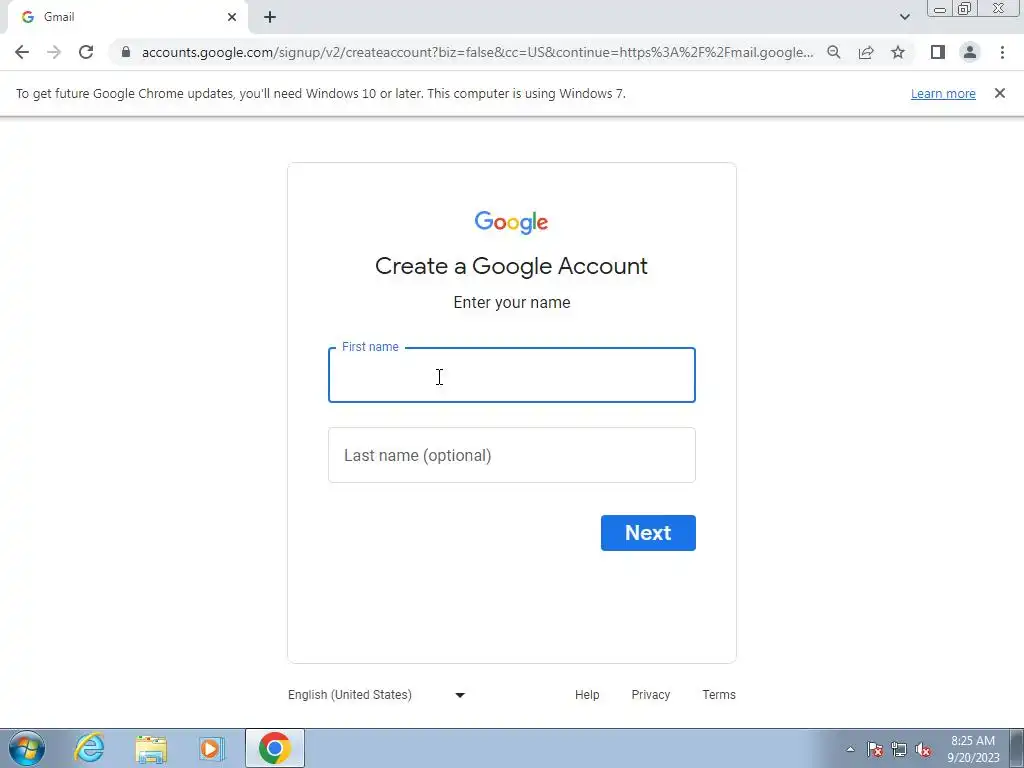The height and width of the screenshot is (768, 1024).
Task: Open the Terms link
Action: pos(719,695)
